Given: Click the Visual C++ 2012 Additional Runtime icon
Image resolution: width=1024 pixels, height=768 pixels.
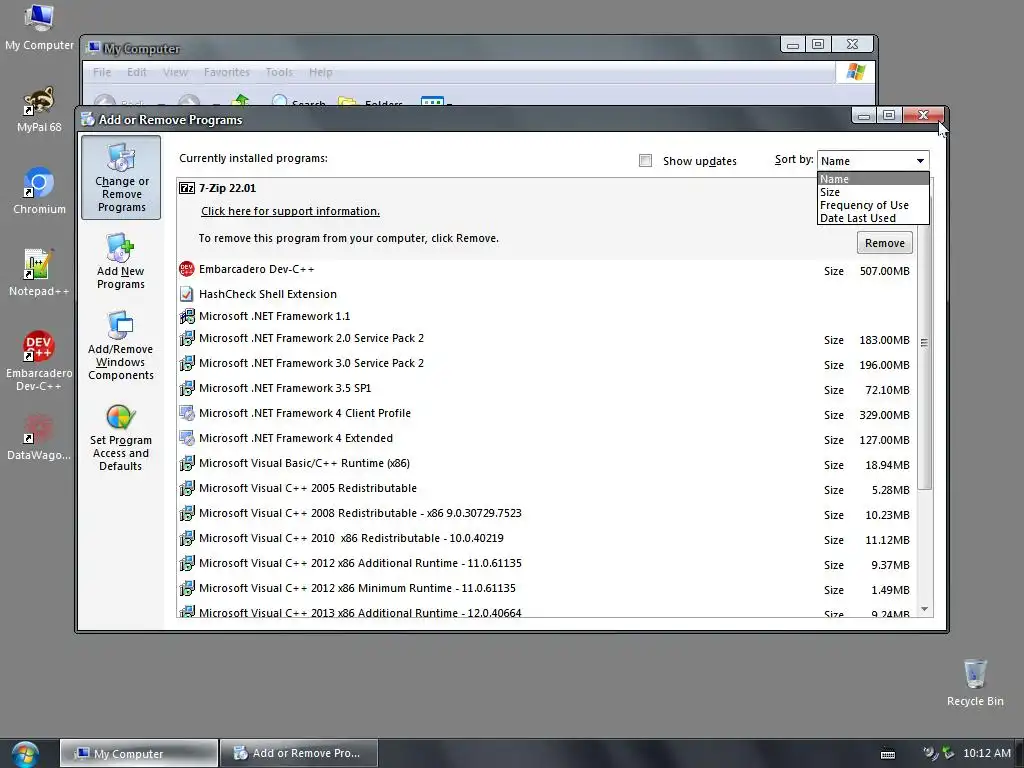Looking at the screenshot, I should (187, 563).
